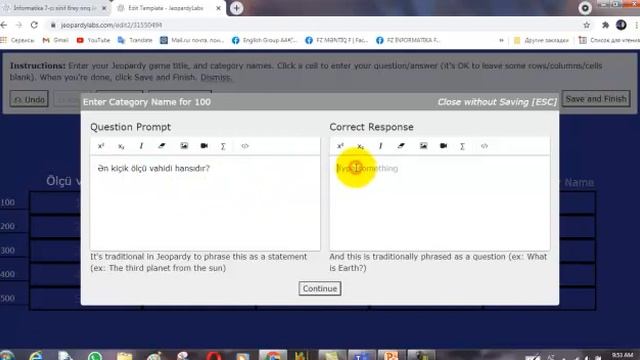The height and width of the screenshot is (360, 640).
Task: Open code view in Correct Response editor
Action: (484, 146)
